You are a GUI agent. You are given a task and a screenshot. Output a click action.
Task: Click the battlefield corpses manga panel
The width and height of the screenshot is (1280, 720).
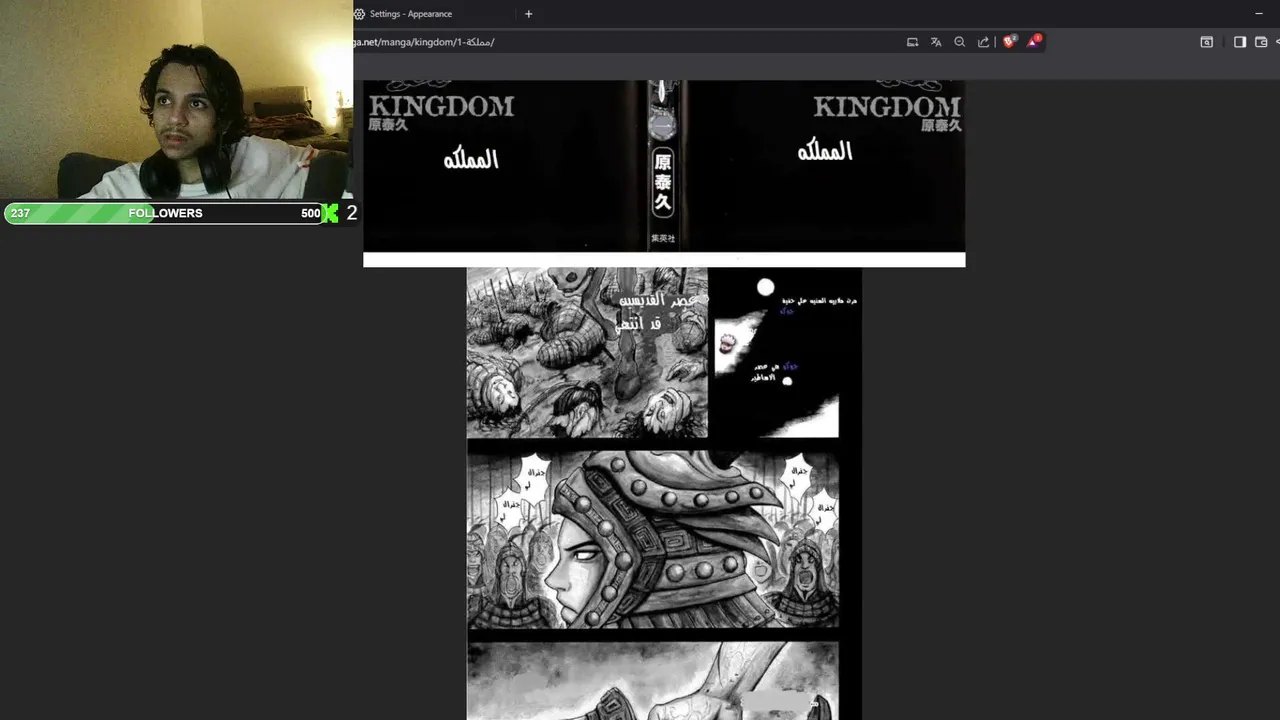(587, 353)
